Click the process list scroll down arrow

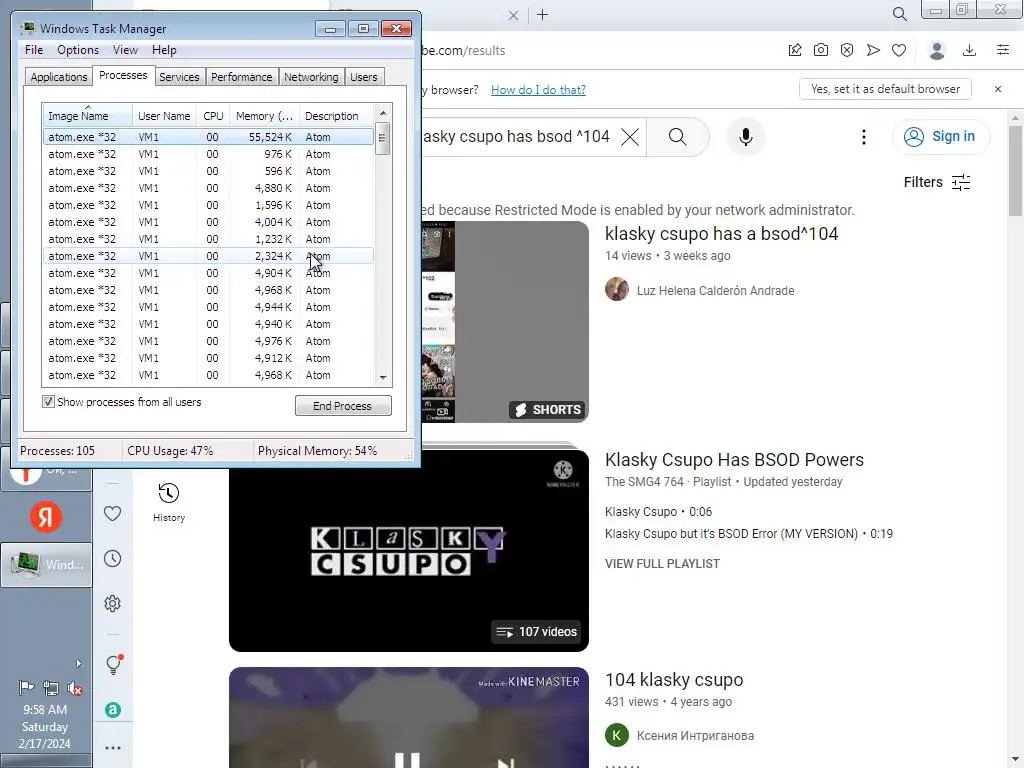point(383,377)
